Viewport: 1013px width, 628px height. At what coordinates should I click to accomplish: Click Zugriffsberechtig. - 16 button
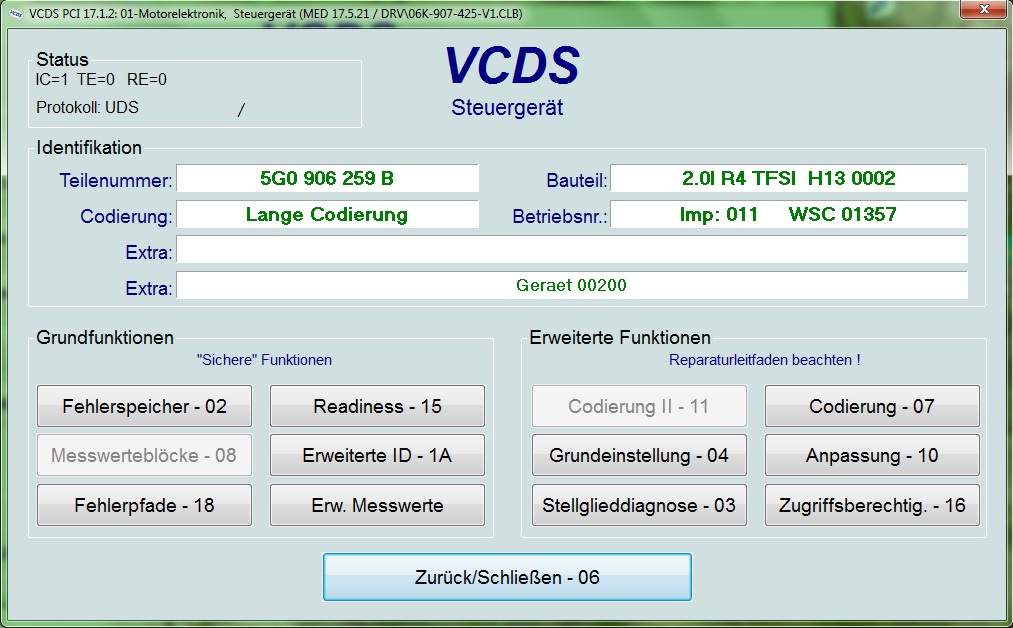coord(872,506)
